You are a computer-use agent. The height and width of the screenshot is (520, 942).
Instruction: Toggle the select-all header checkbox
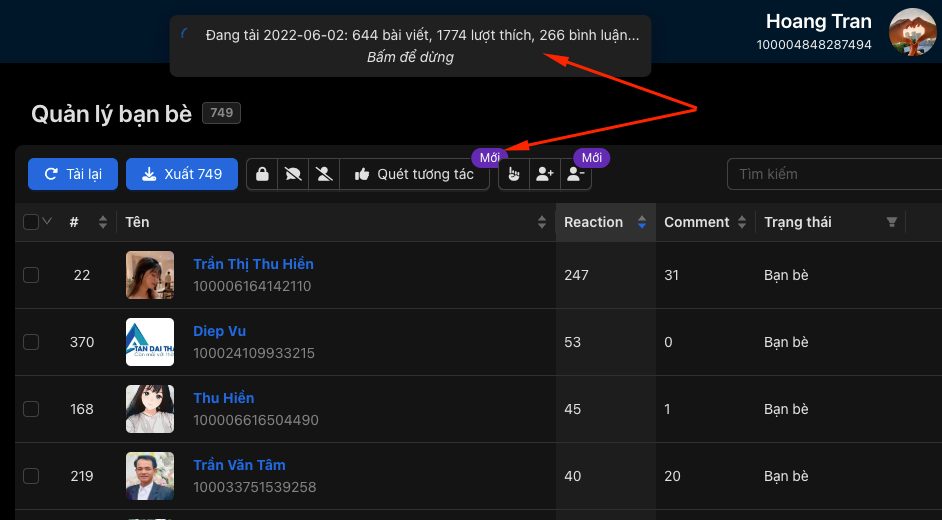tap(31, 222)
